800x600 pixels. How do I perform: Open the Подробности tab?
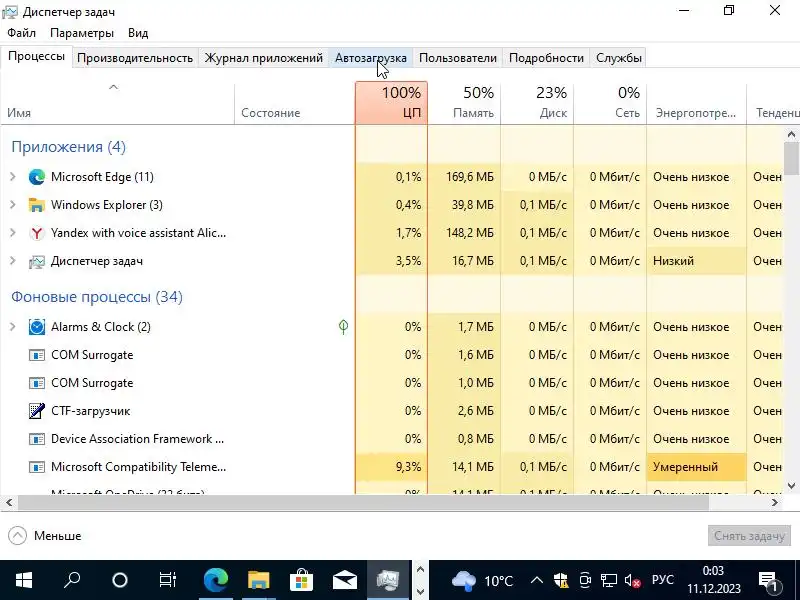tap(546, 58)
